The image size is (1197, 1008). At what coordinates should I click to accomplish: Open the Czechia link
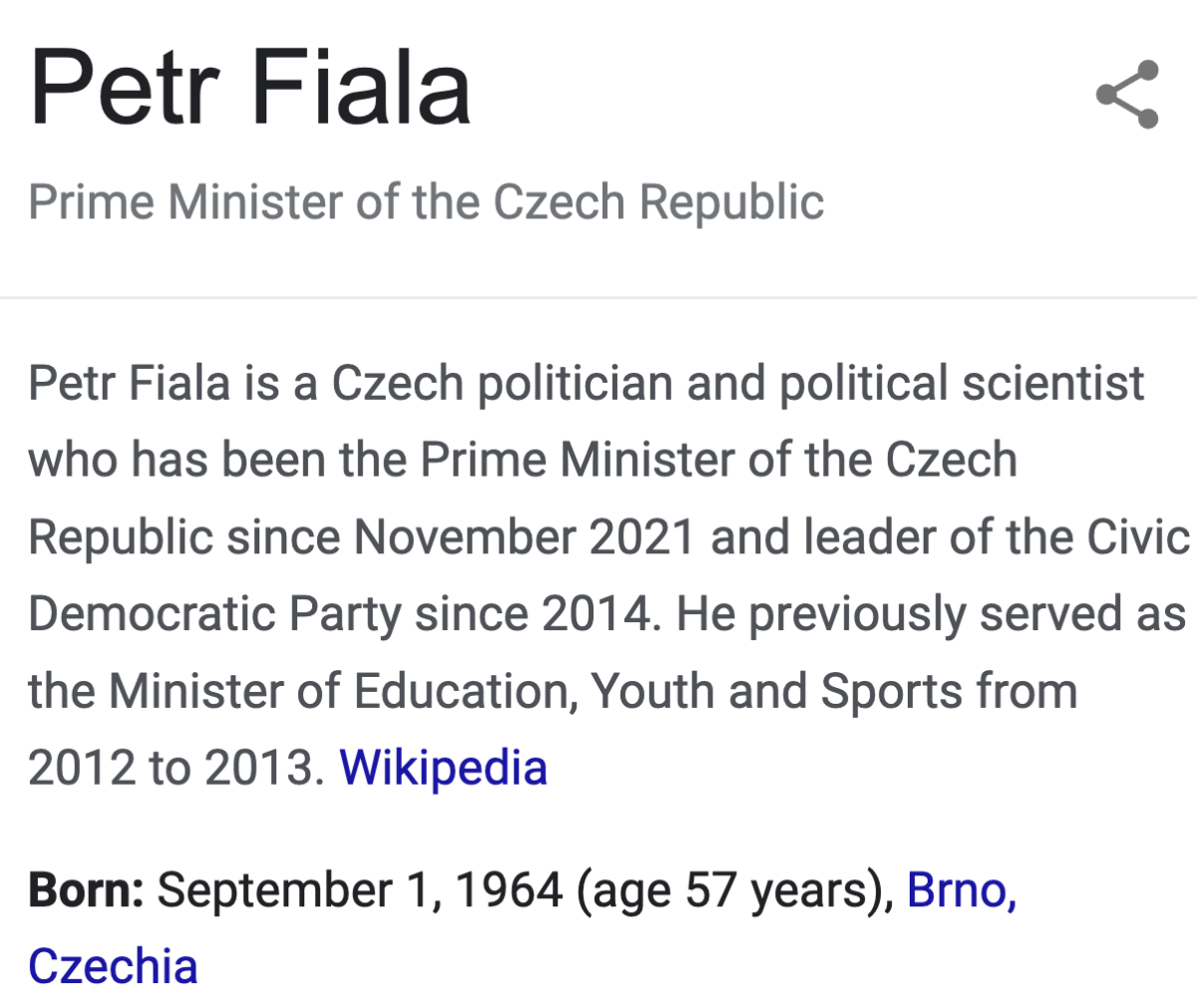click(x=113, y=966)
